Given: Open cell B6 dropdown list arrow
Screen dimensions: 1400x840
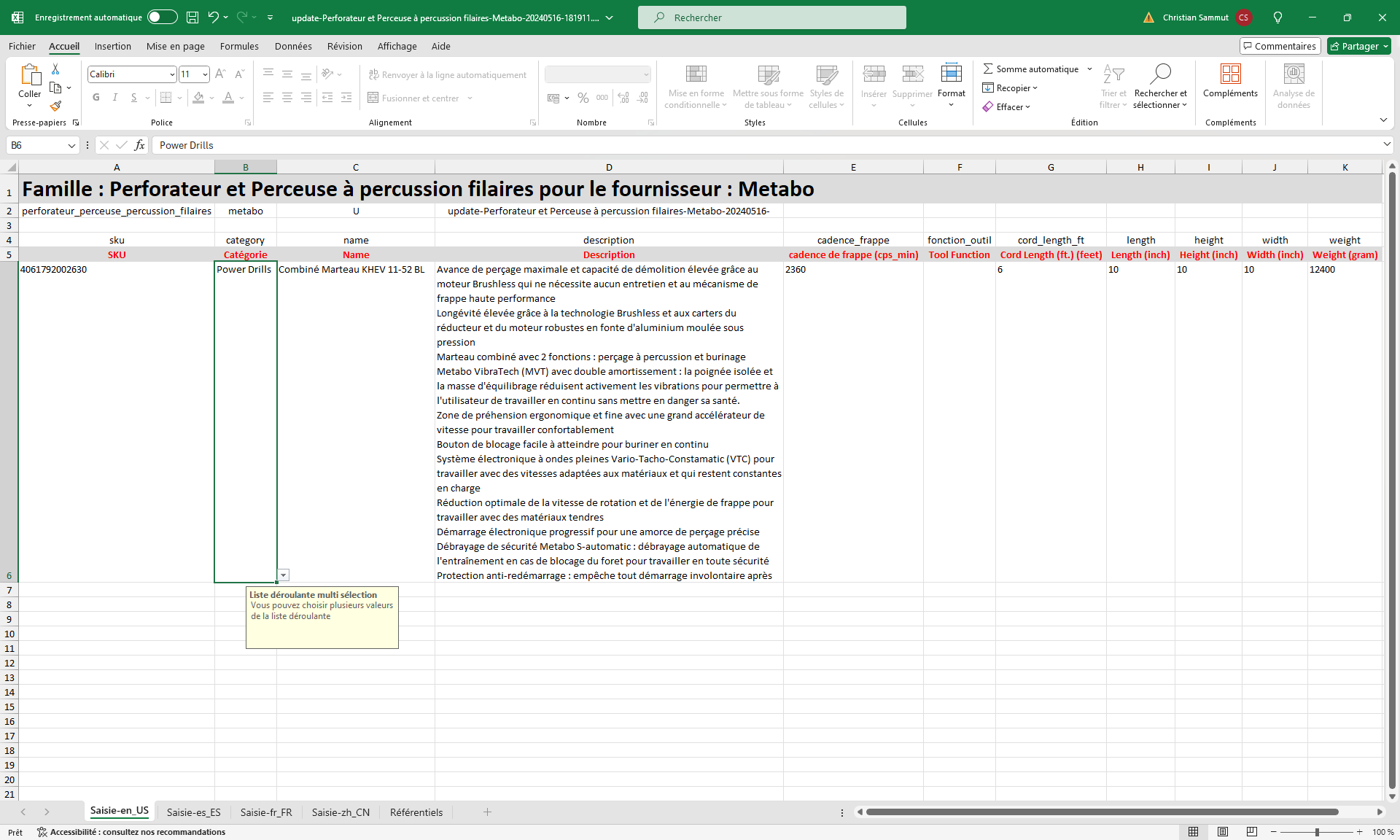Looking at the screenshot, I should pyautogui.click(x=284, y=575).
